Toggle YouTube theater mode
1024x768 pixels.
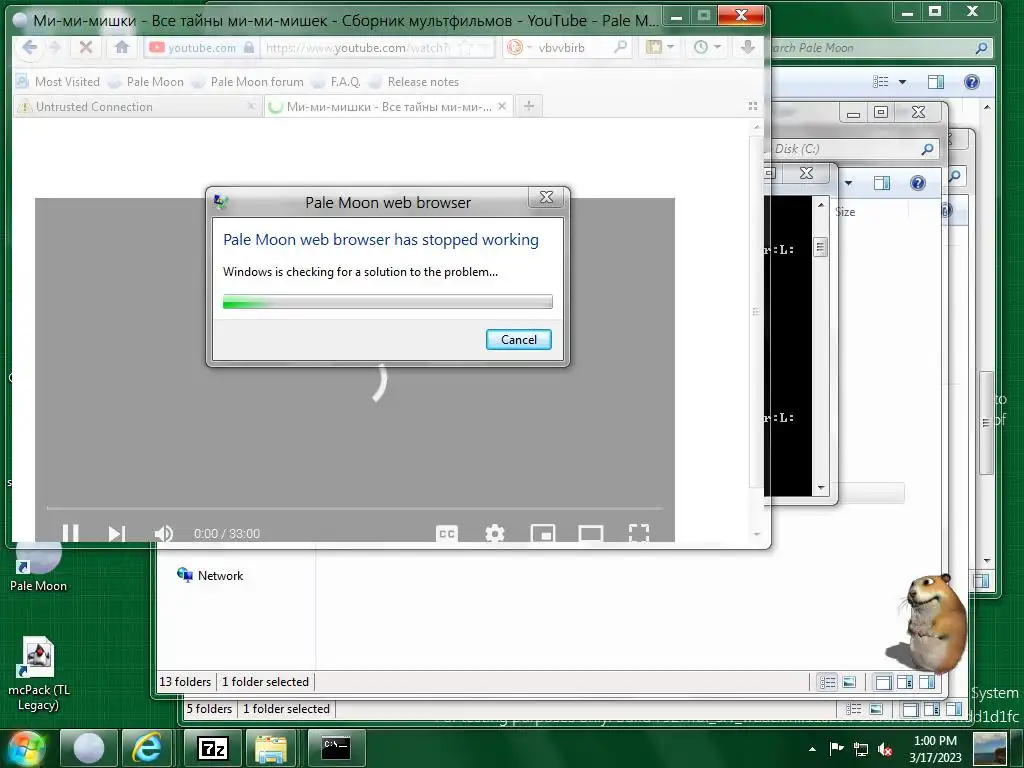point(590,534)
